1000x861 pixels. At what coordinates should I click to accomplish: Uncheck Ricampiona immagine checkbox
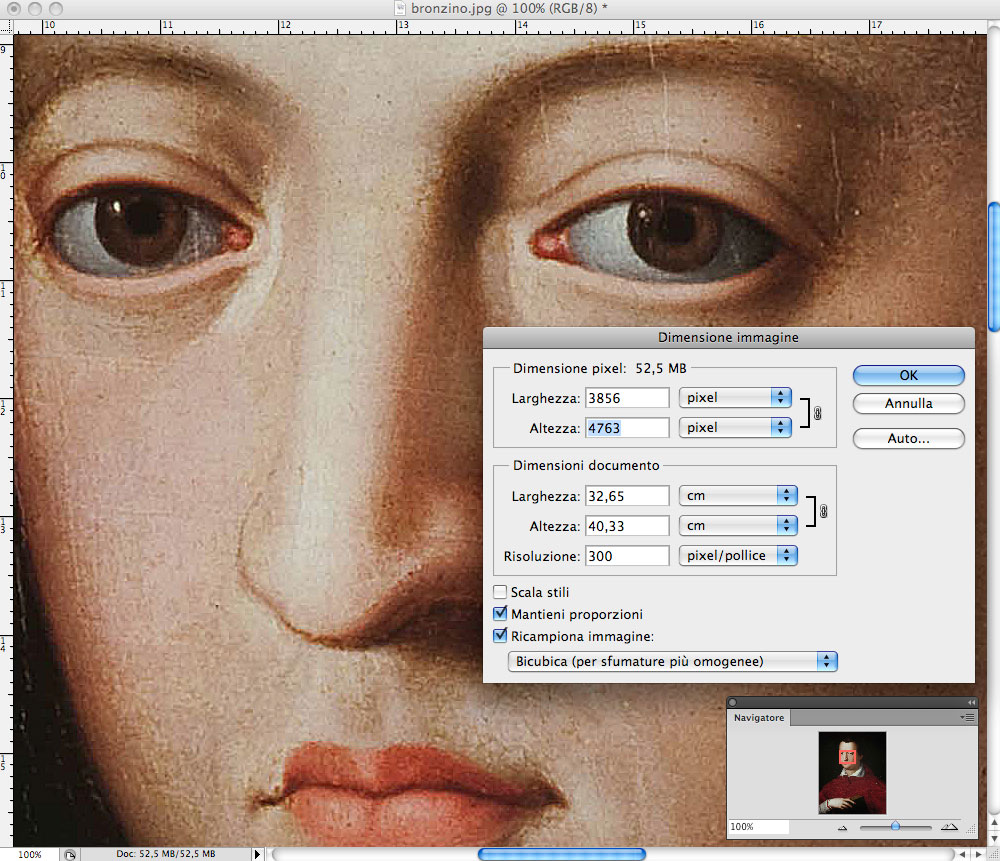(x=501, y=635)
